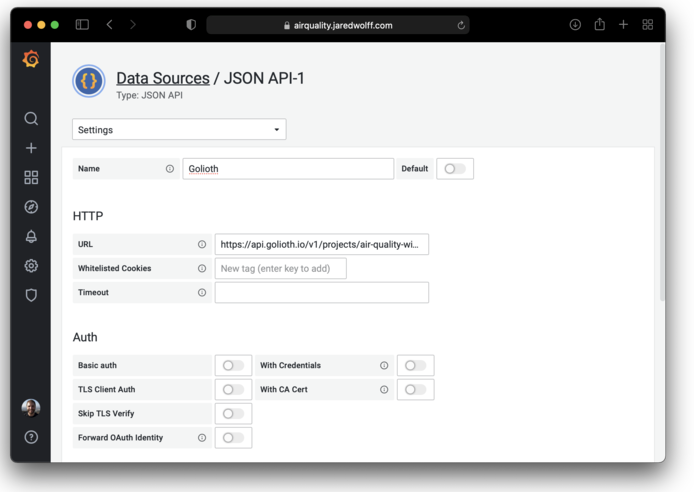Enable the Skip TLS Verify toggle
694x492 pixels.
click(x=232, y=414)
